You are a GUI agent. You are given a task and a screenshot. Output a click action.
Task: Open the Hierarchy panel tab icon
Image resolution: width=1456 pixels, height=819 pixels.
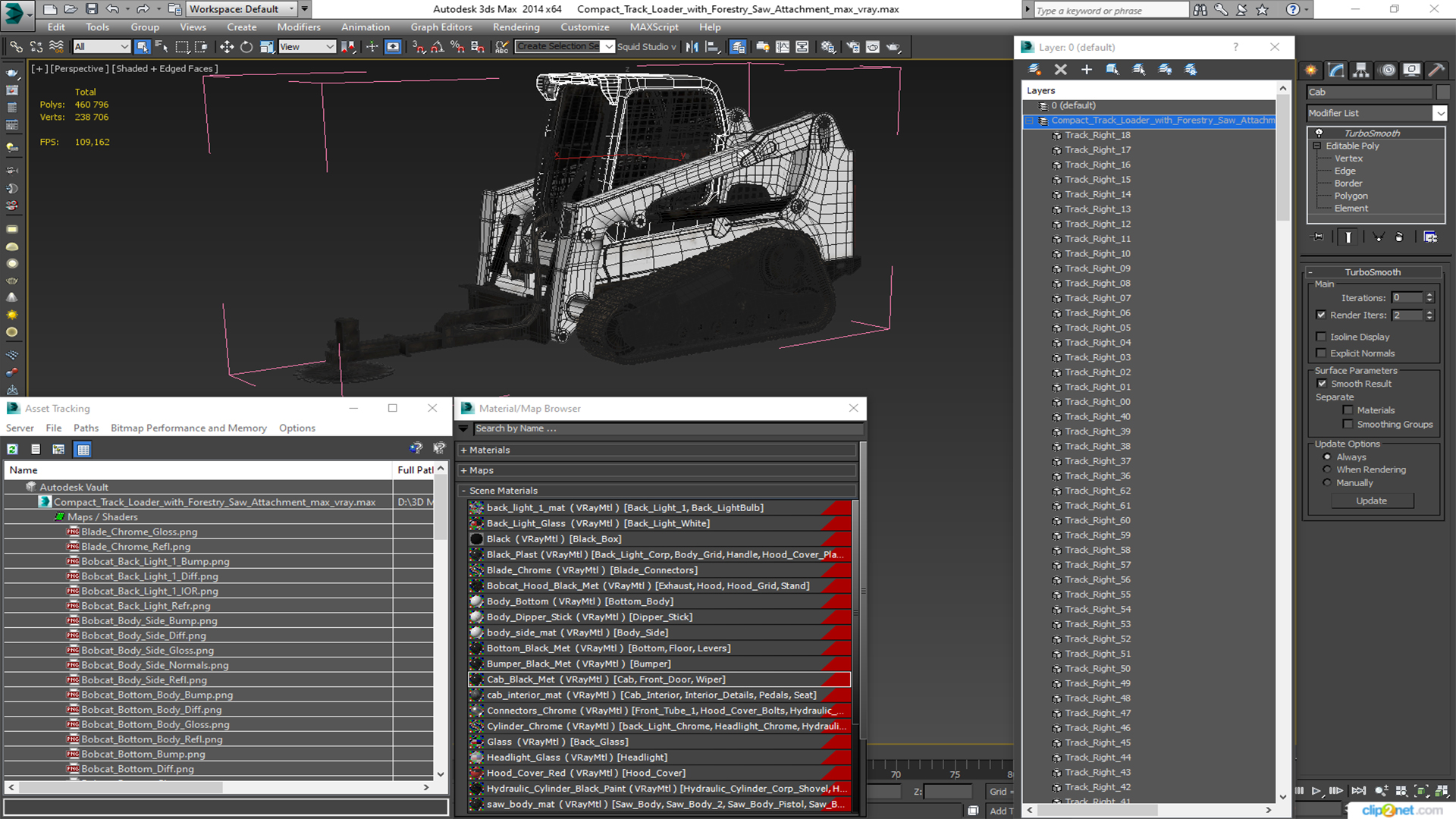tap(1361, 70)
